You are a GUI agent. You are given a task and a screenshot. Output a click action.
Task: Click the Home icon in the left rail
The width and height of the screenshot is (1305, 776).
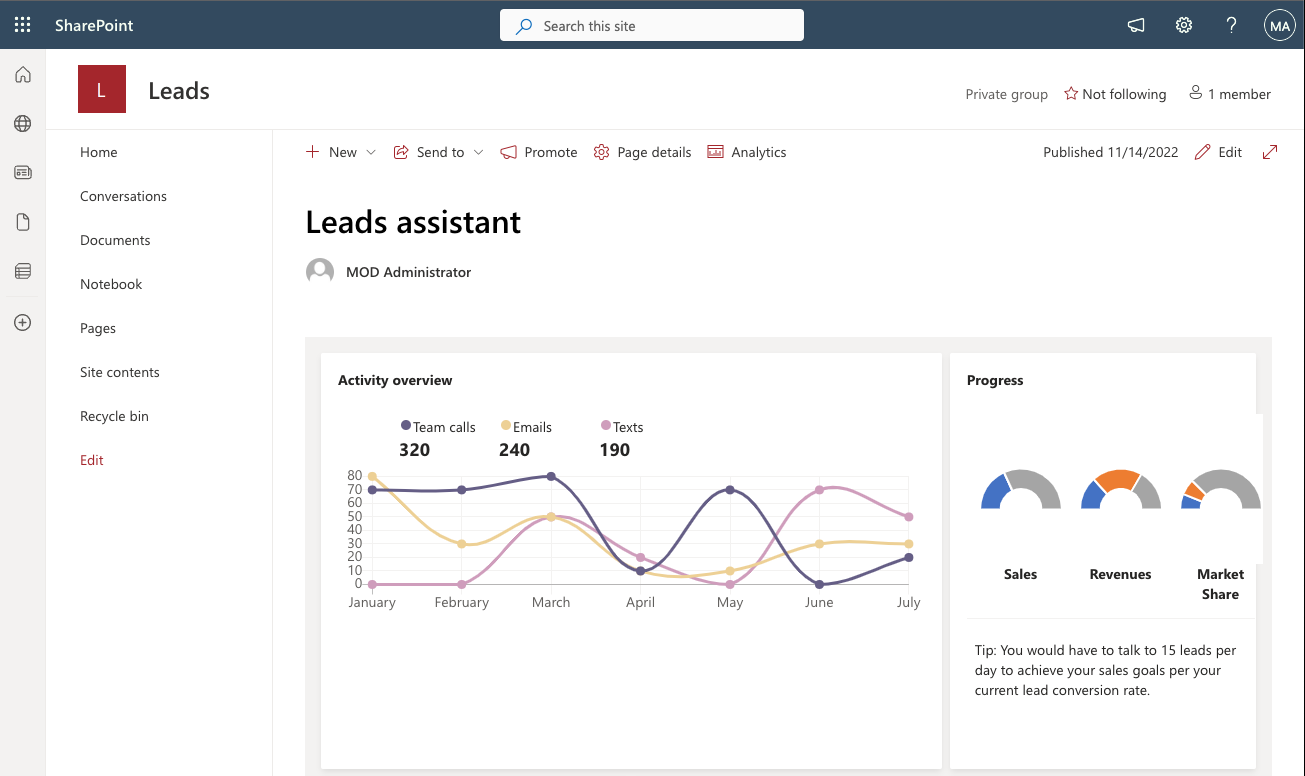(22, 74)
